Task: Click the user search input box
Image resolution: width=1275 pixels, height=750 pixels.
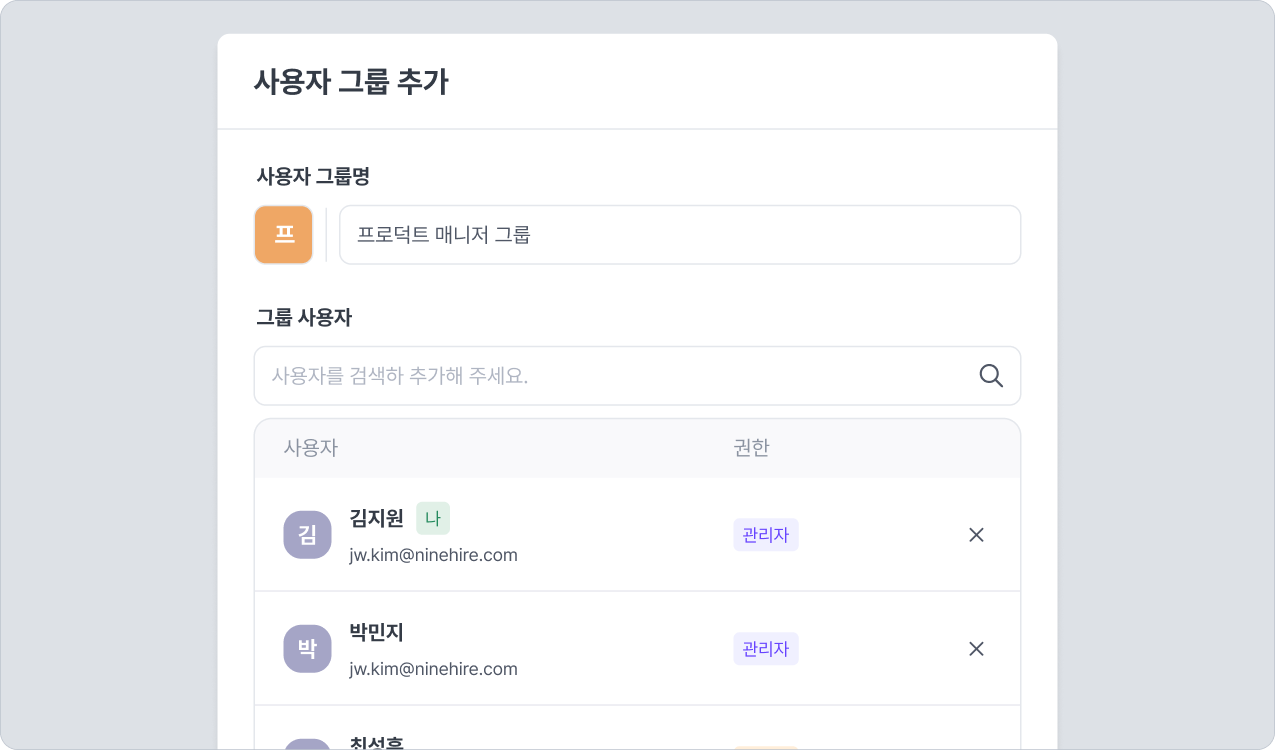Action: point(620,376)
